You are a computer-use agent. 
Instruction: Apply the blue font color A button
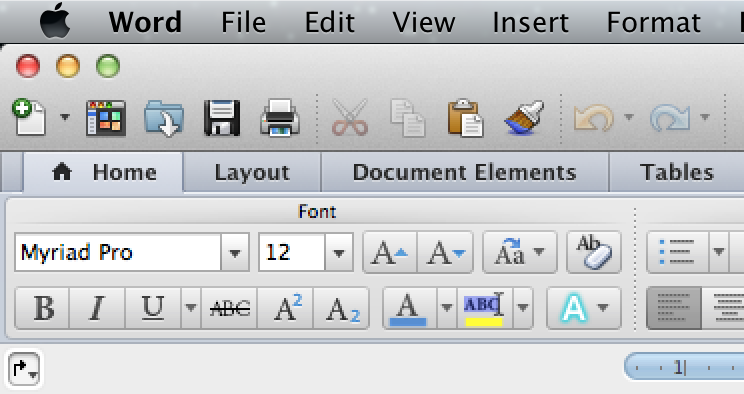pos(409,308)
